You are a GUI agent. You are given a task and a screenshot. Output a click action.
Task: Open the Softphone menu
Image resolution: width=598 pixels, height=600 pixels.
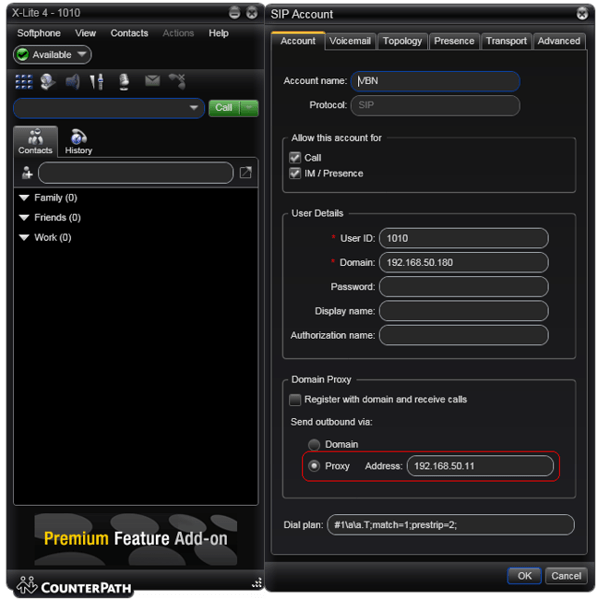(x=39, y=33)
